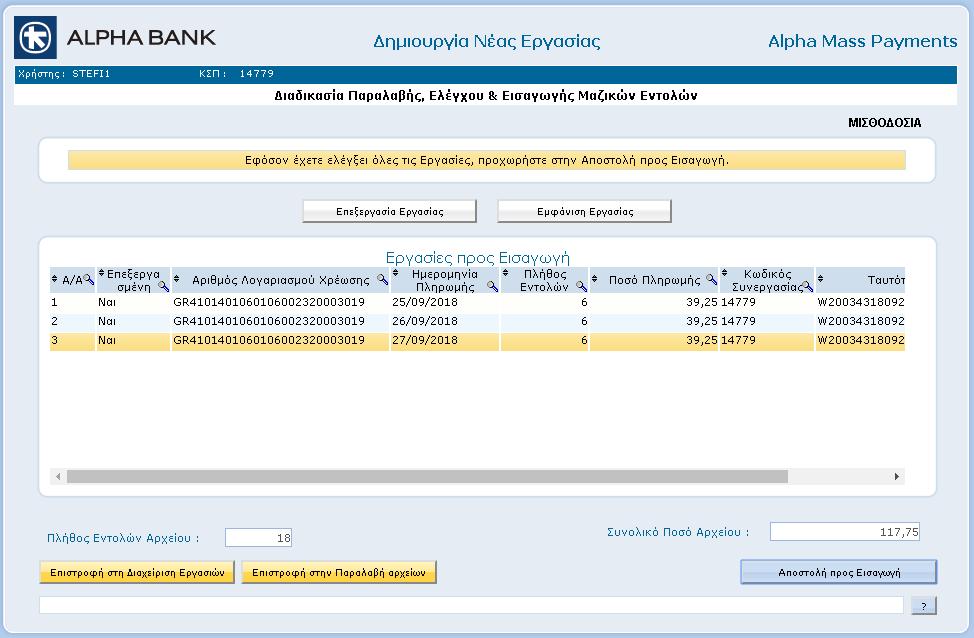Open the search magnifier in the Επεξεργασμένη column
This screenshot has width=974, height=638.
[163, 286]
